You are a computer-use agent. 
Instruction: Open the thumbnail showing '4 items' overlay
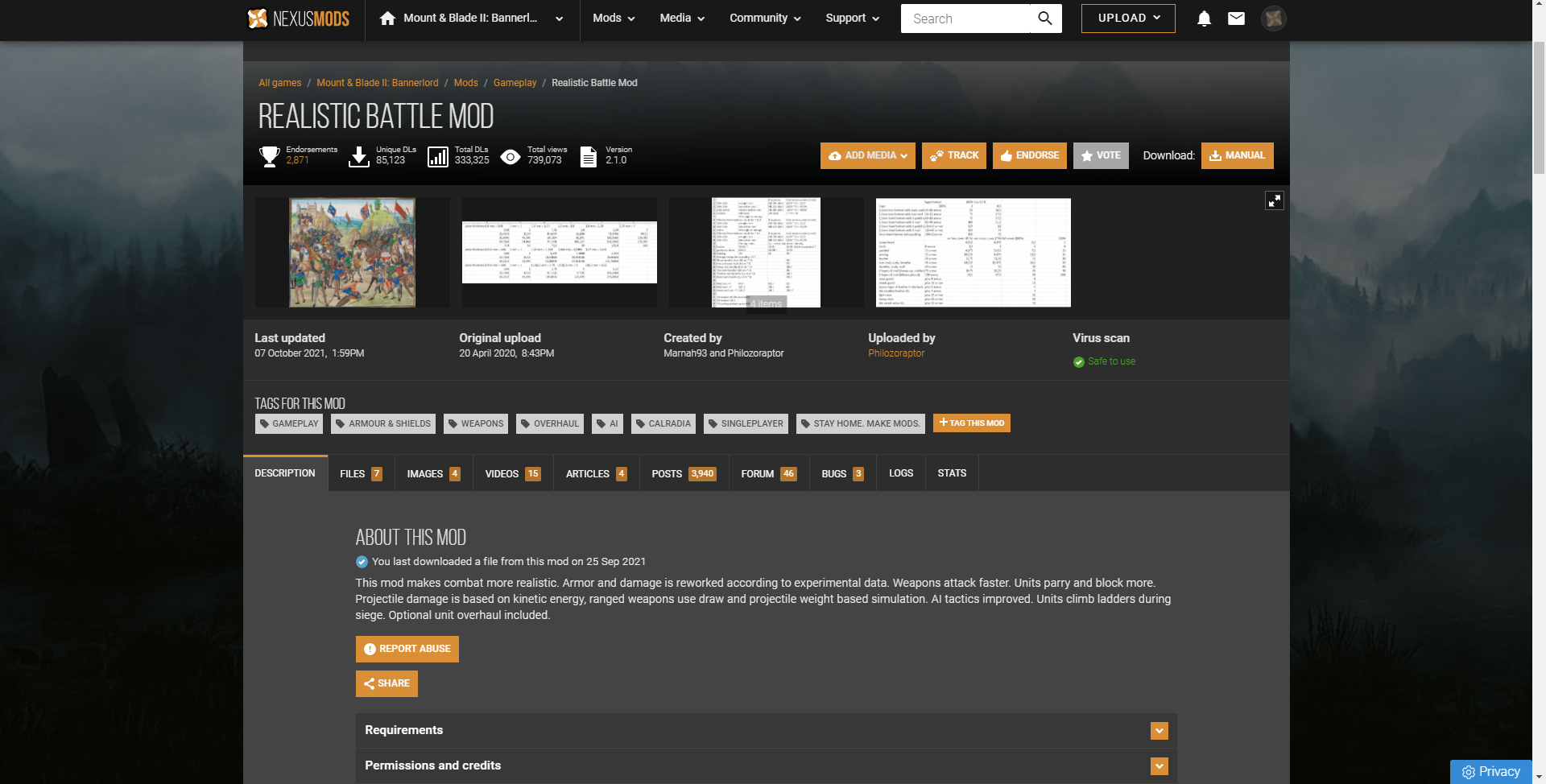pos(766,253)
